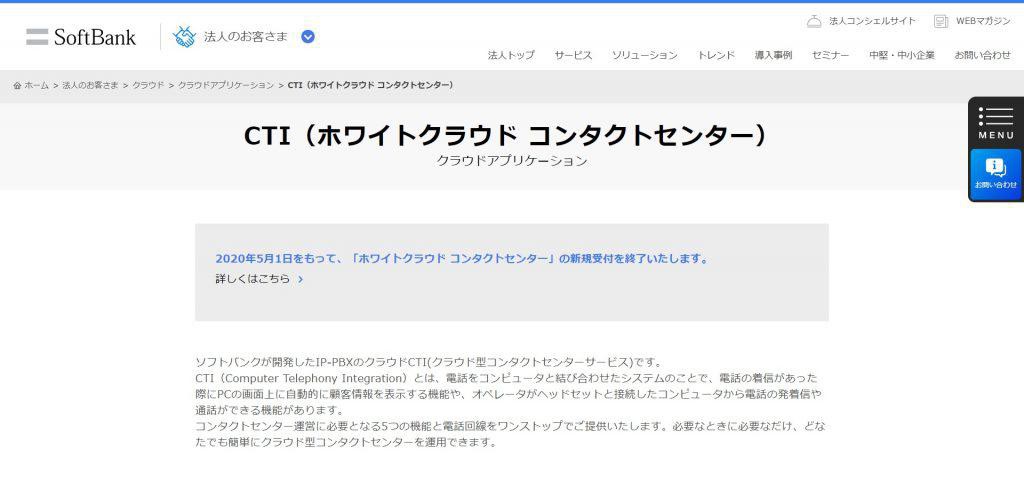Open the サービス menu item
Screen dimensions: 1024x482
[x=573, y=56]
